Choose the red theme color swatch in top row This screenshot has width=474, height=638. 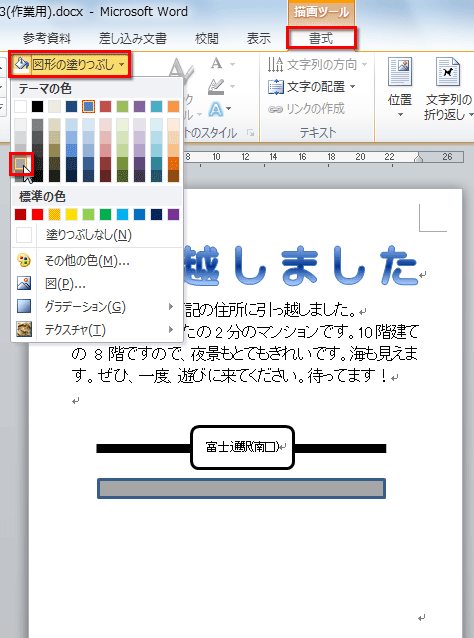(x=105, y=107)
